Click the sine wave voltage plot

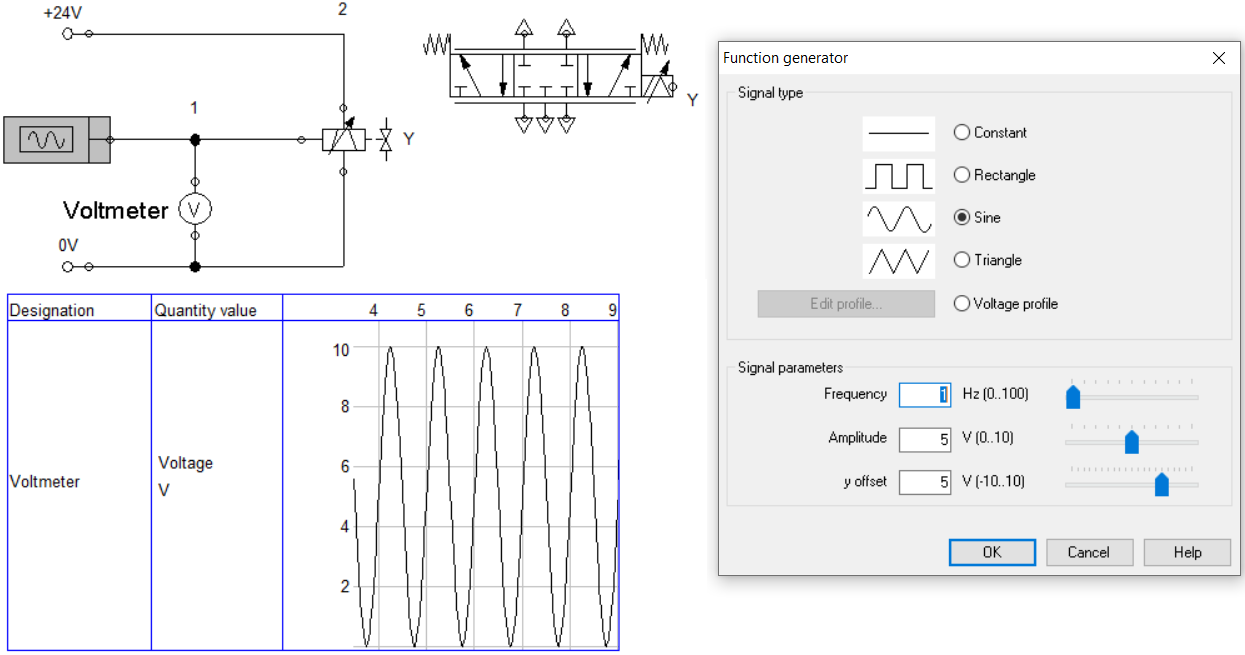[x=486, y=497]
